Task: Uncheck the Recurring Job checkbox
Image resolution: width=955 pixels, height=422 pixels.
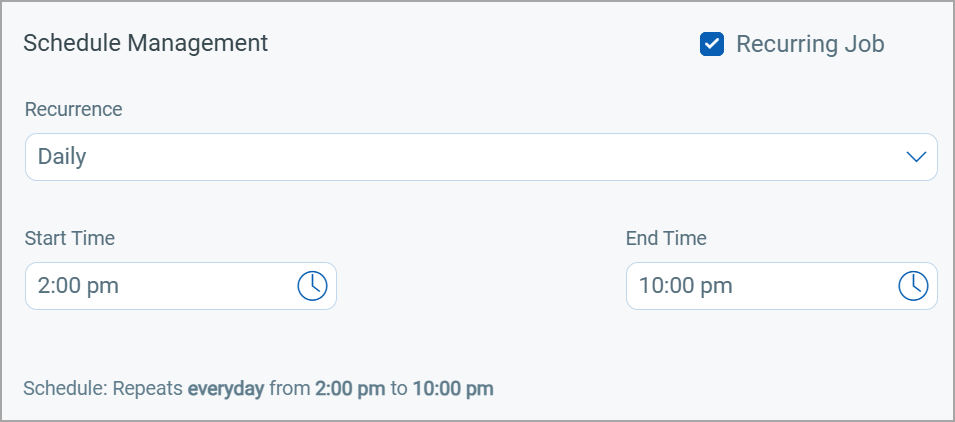Action: tap(711, 44)
